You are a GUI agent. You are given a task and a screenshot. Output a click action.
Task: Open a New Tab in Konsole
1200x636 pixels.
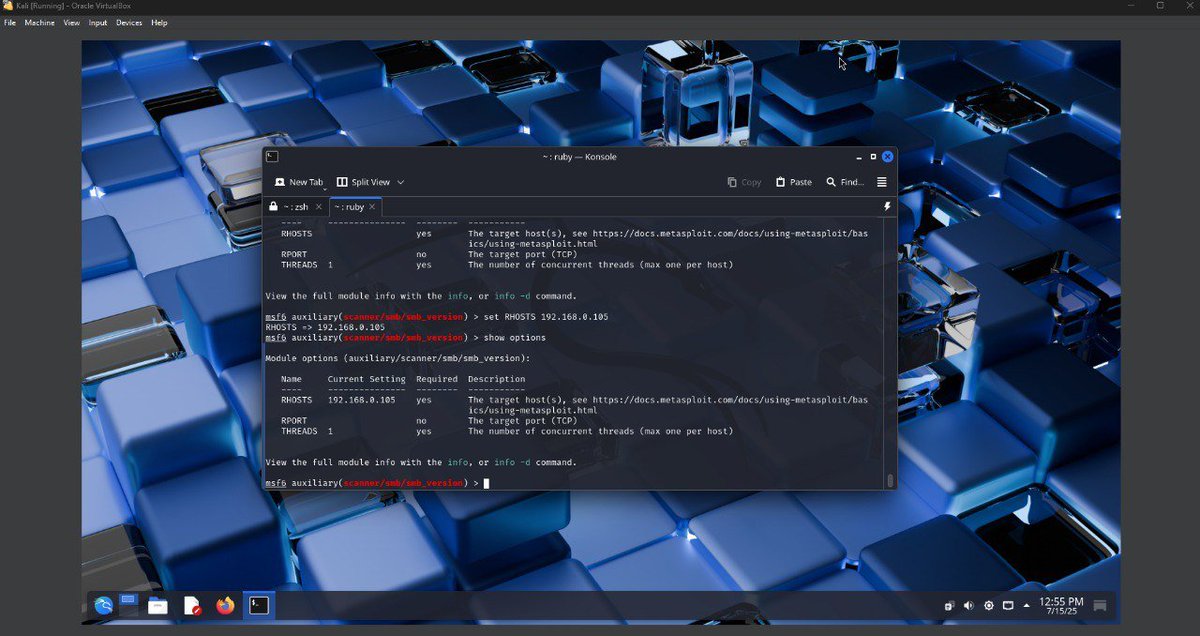(x=299, y=182)
